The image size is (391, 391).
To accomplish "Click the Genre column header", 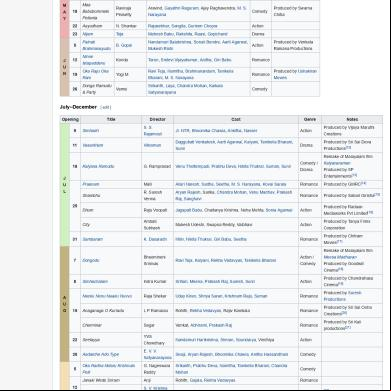I will 310,119.
